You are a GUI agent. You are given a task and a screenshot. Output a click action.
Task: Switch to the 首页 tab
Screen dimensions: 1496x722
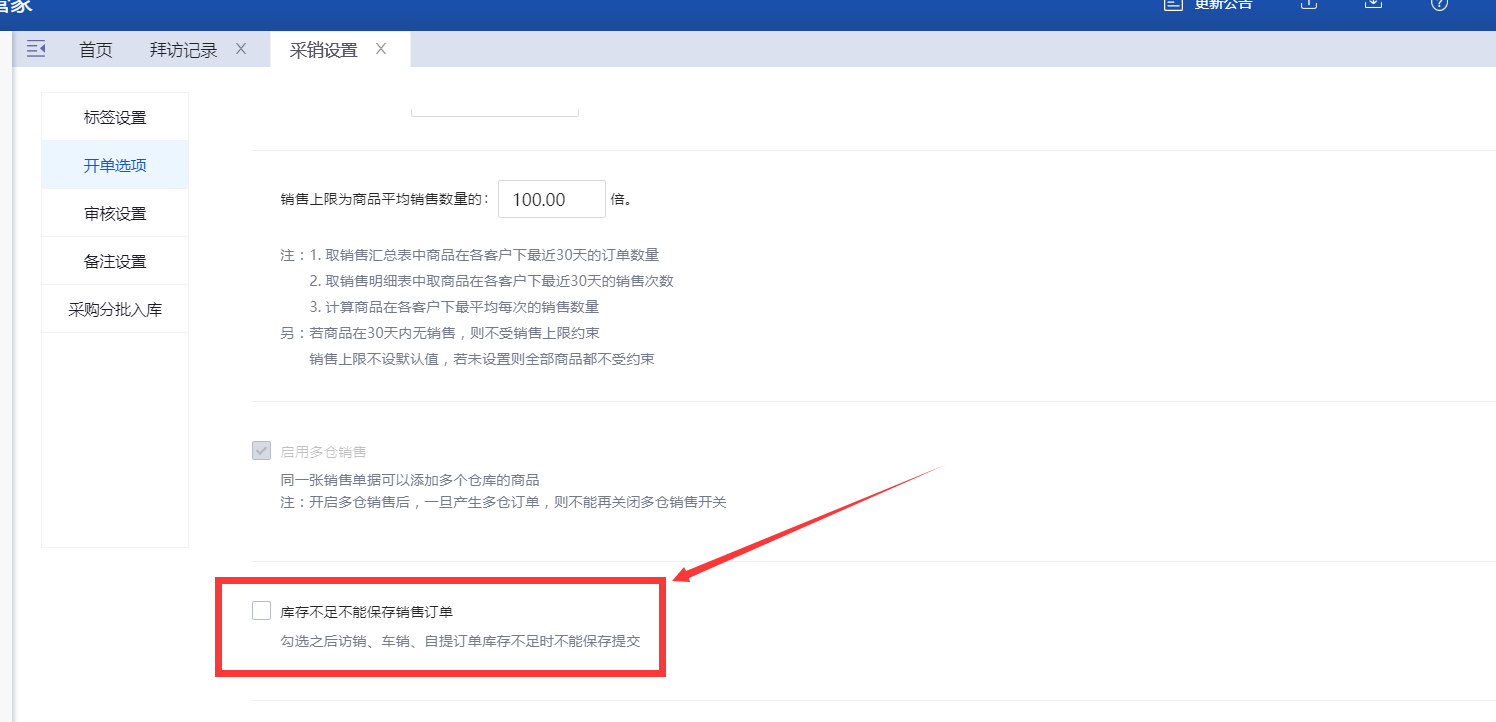96,50
